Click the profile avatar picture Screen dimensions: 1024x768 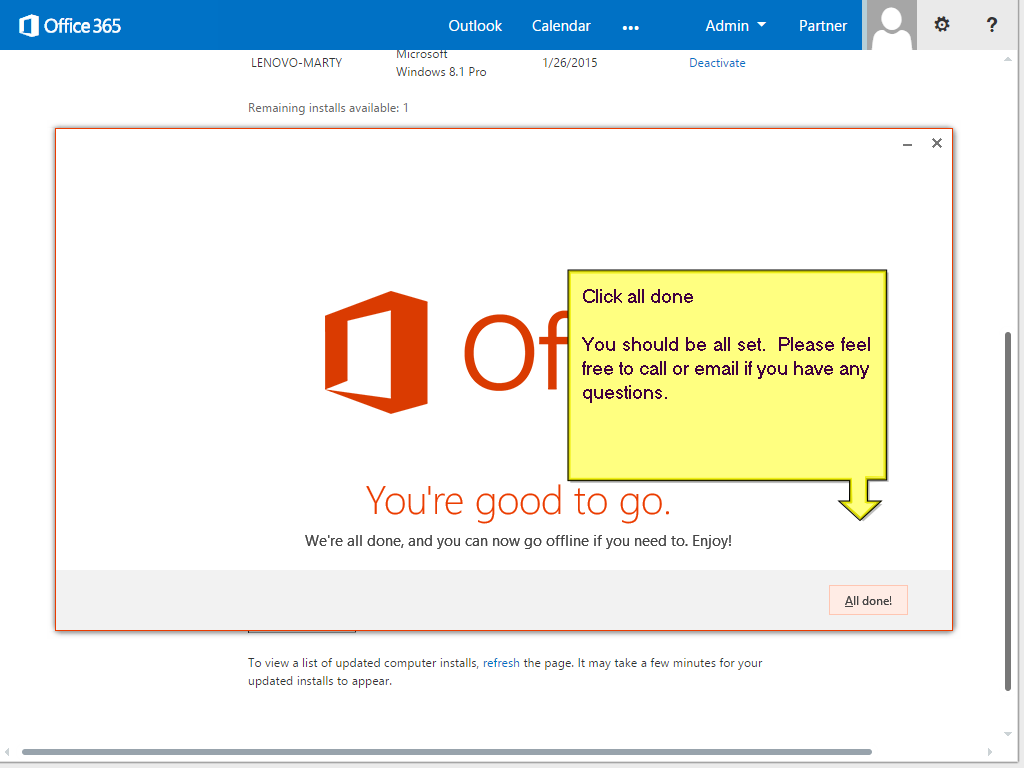[x=890, y=24]
